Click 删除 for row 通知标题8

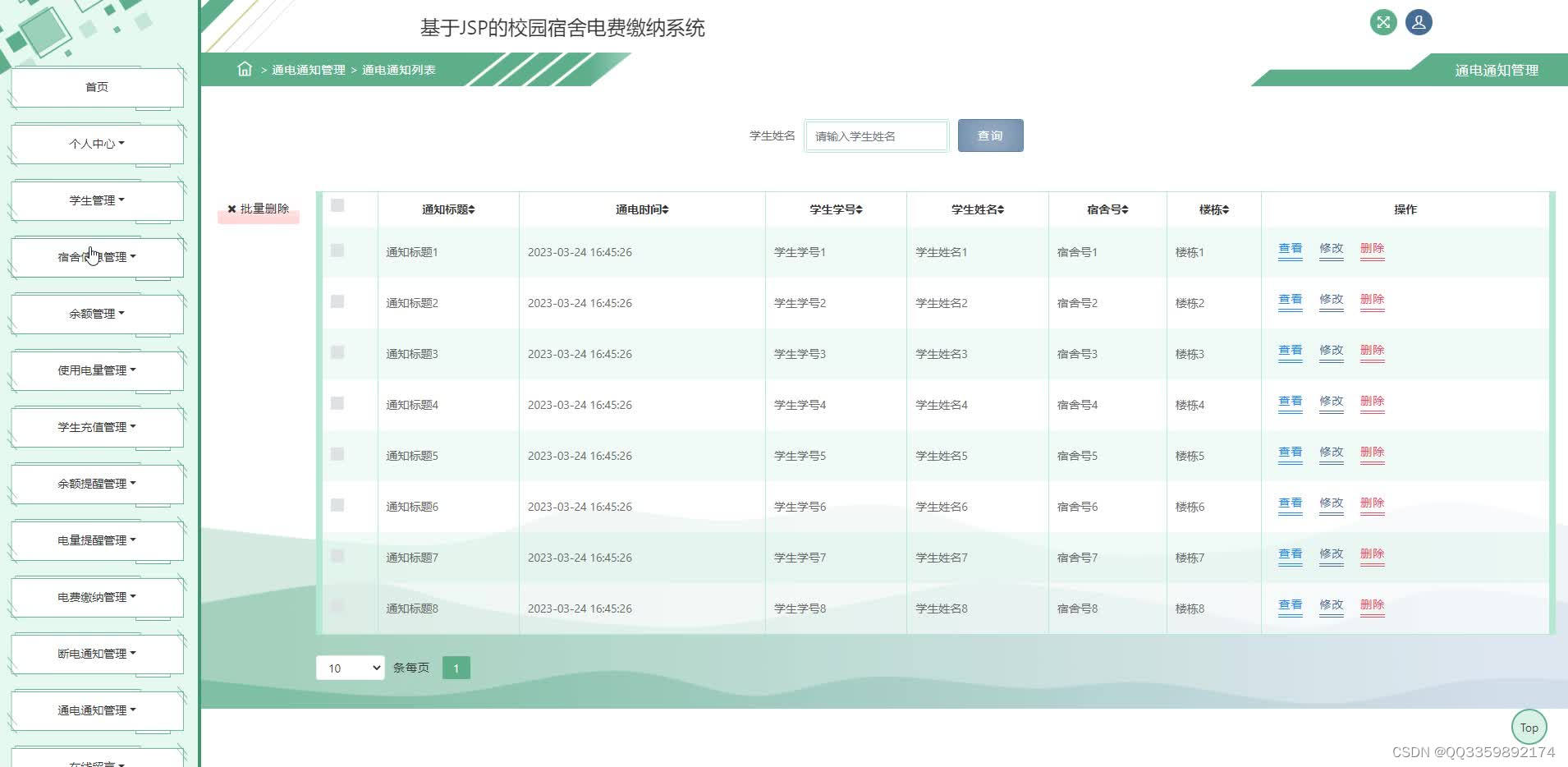click(x=1373, y=605)
